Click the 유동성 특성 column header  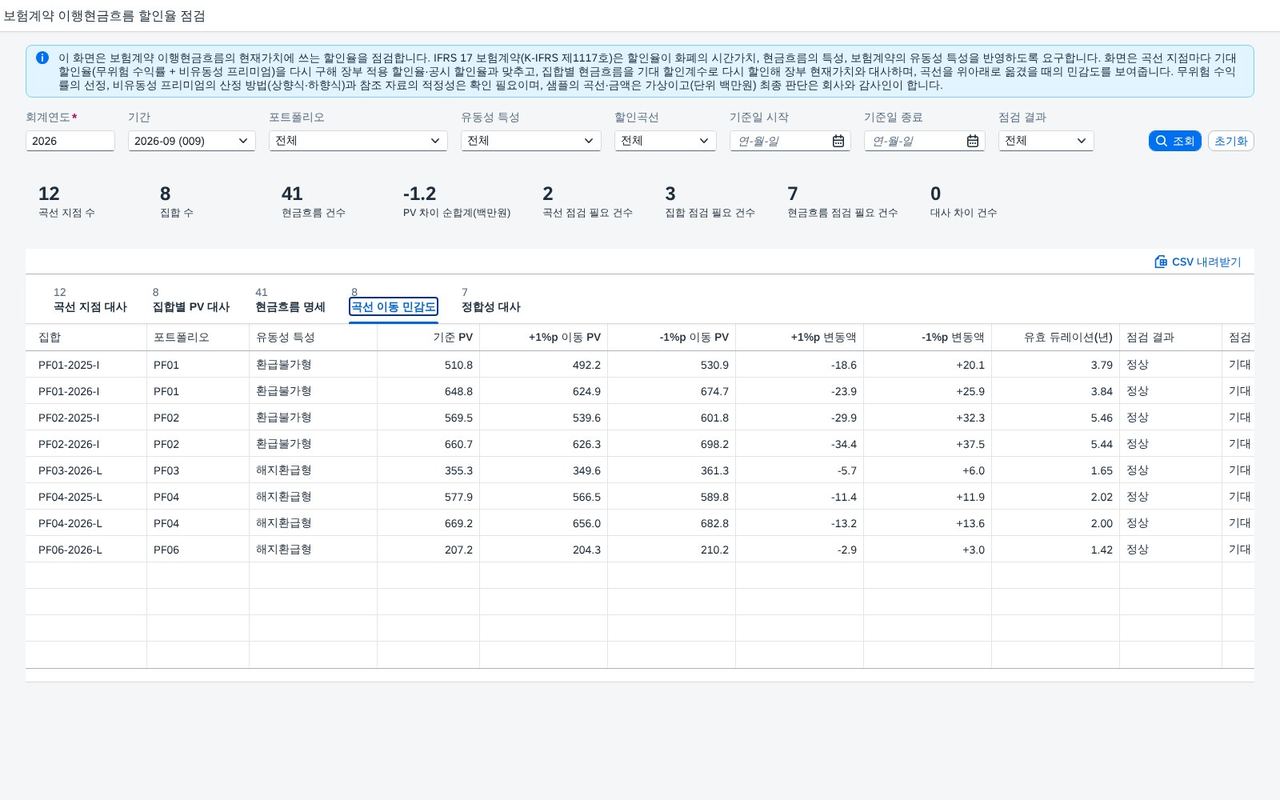pyautogui.click(x=313, y=338)
